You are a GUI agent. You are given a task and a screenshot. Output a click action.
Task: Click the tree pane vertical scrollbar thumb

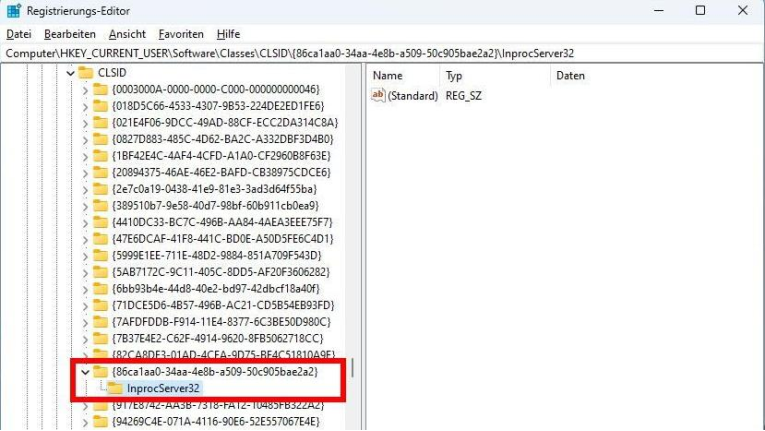click(352, 368)
